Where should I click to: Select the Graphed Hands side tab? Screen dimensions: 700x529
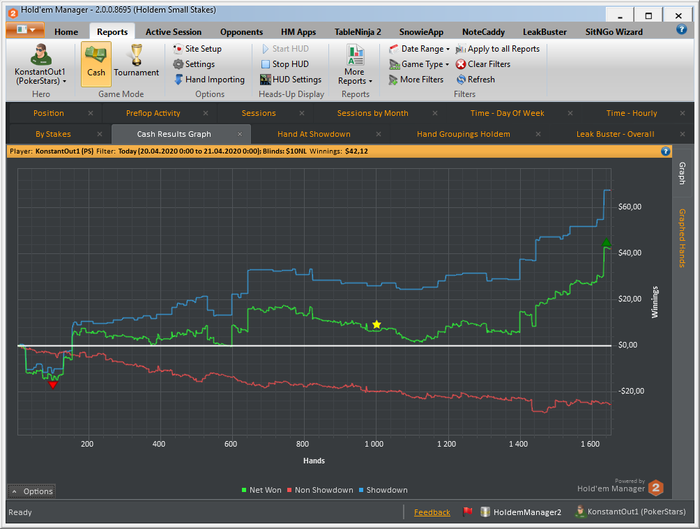coord(682,238)
